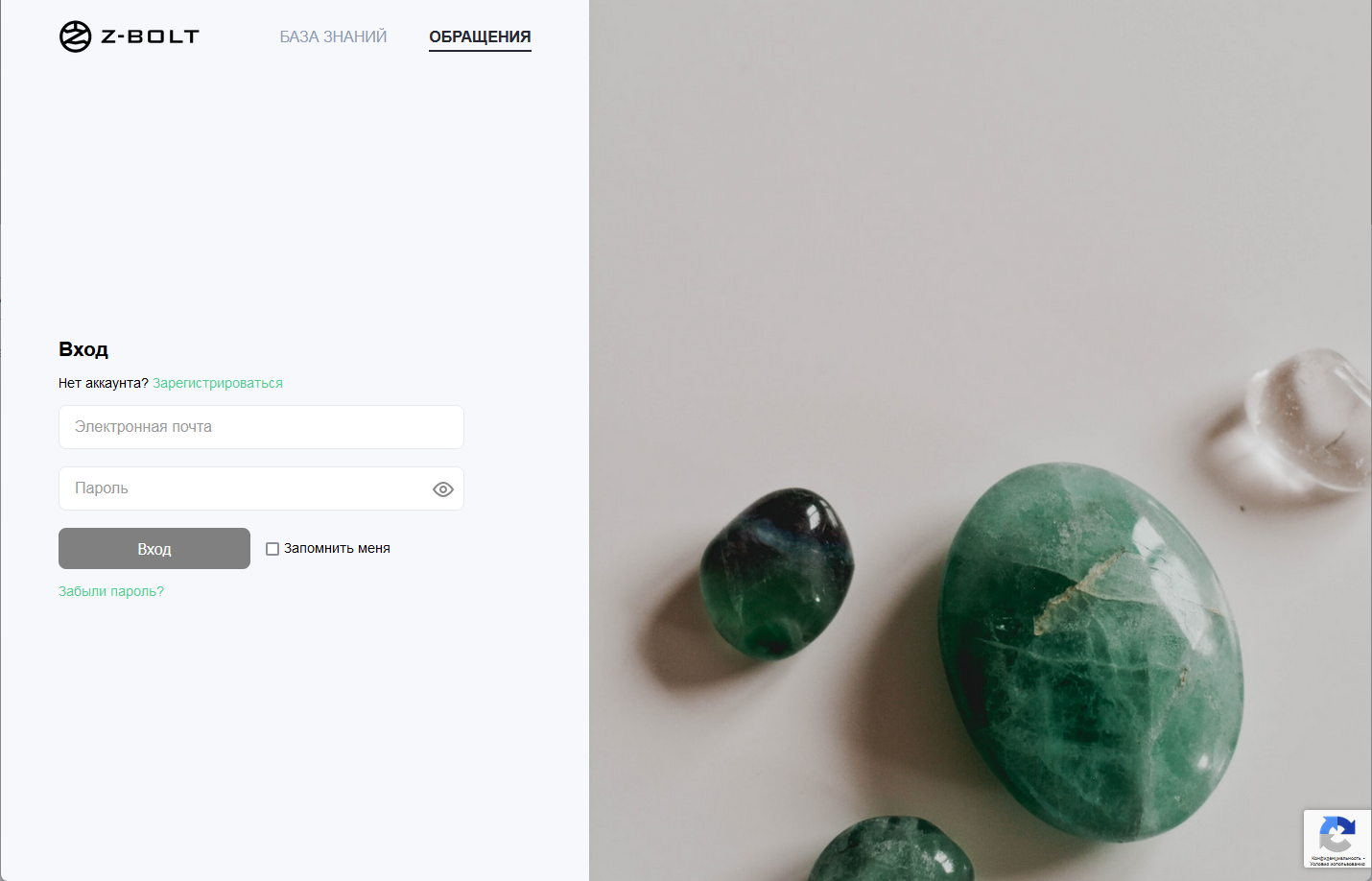Image resolution: width=1372 pixels, height=881 pixels.
Task: Switch to the ОБРАЩЕНИЯ tab
Action: [x=480, y=36]
